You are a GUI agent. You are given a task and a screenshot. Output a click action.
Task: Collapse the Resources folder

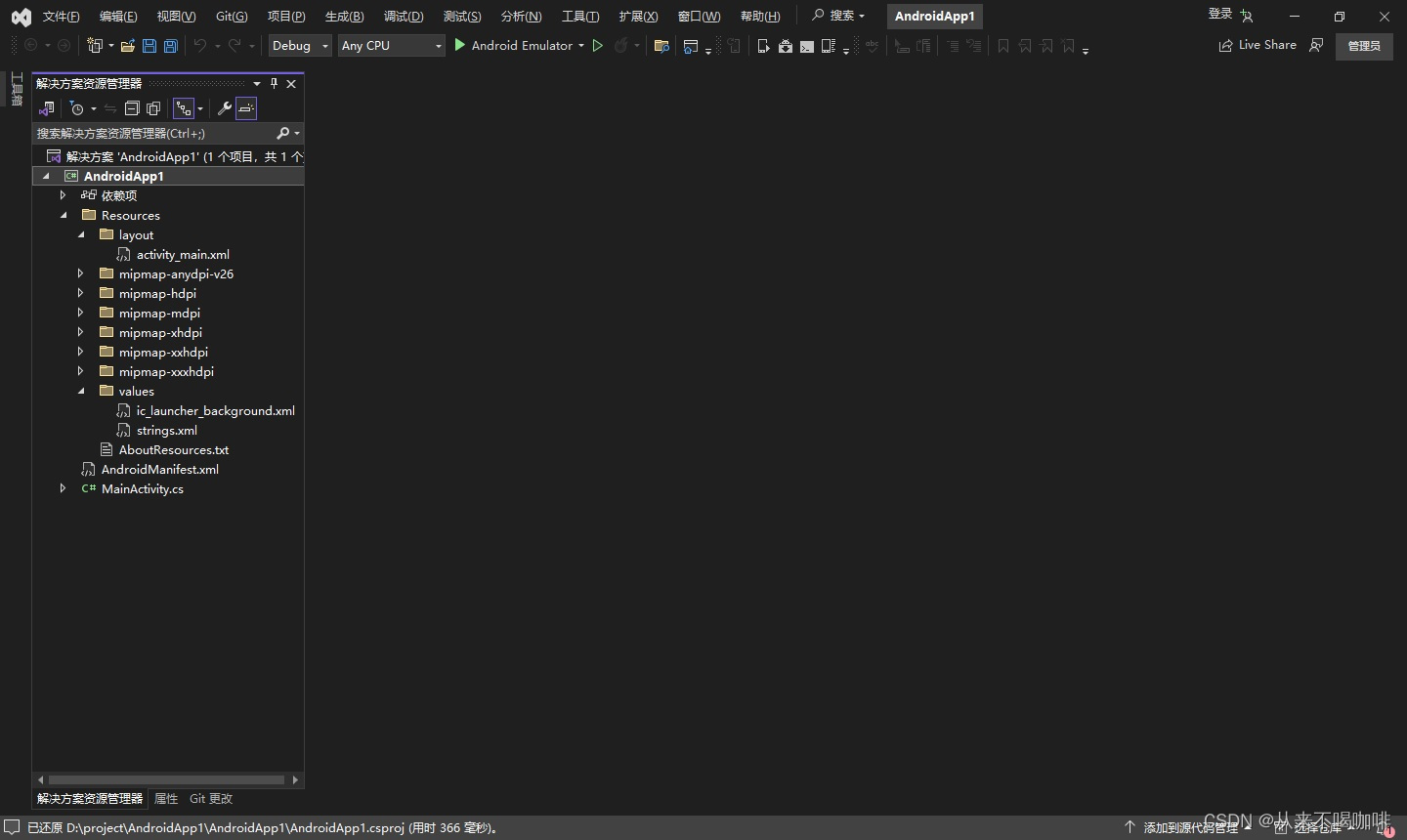[x=64, y=215]
